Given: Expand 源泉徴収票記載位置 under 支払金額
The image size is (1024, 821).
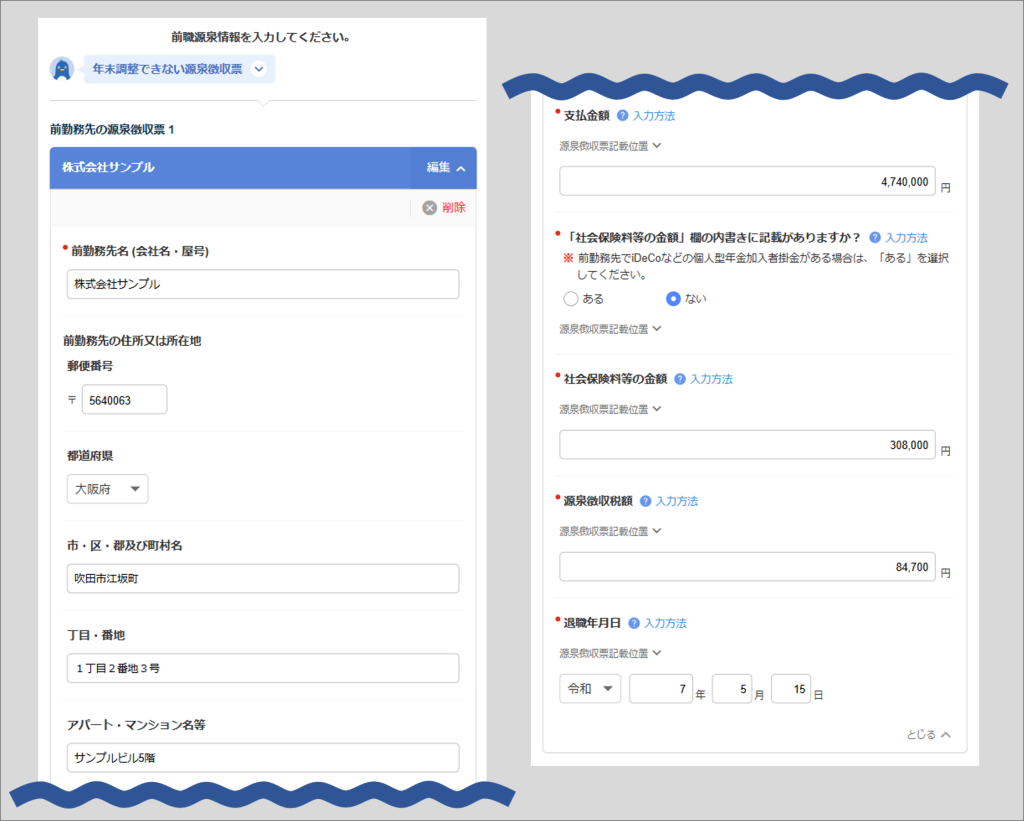Looking at the screenshot, I should 610,146.
